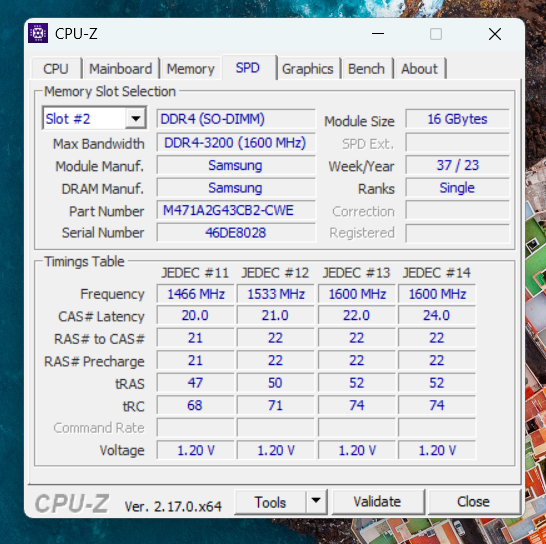Click serial number 46DE8028
Viewport: 546px width, 544px height.
click(236, 233)
